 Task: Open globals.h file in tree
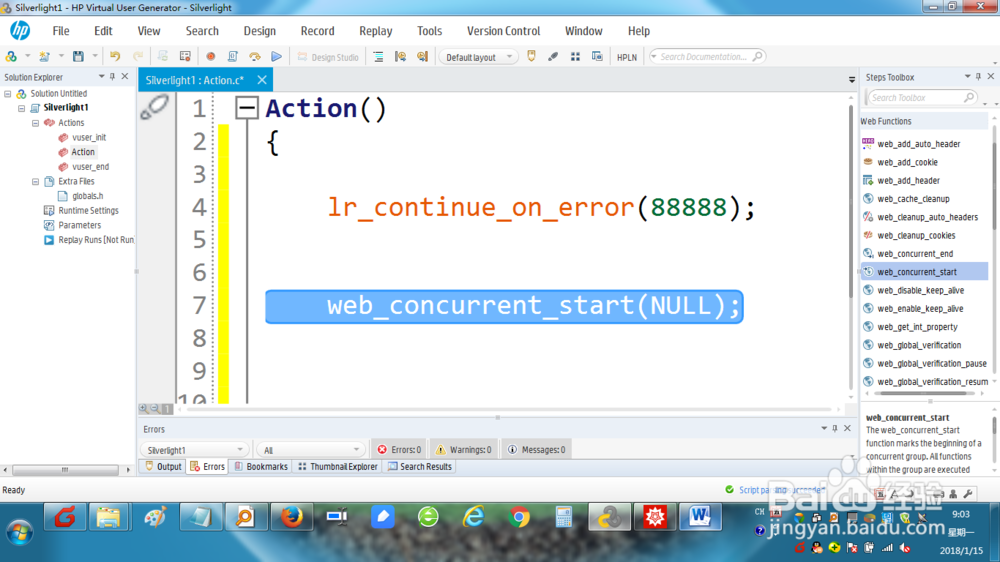tap(87, 196)
